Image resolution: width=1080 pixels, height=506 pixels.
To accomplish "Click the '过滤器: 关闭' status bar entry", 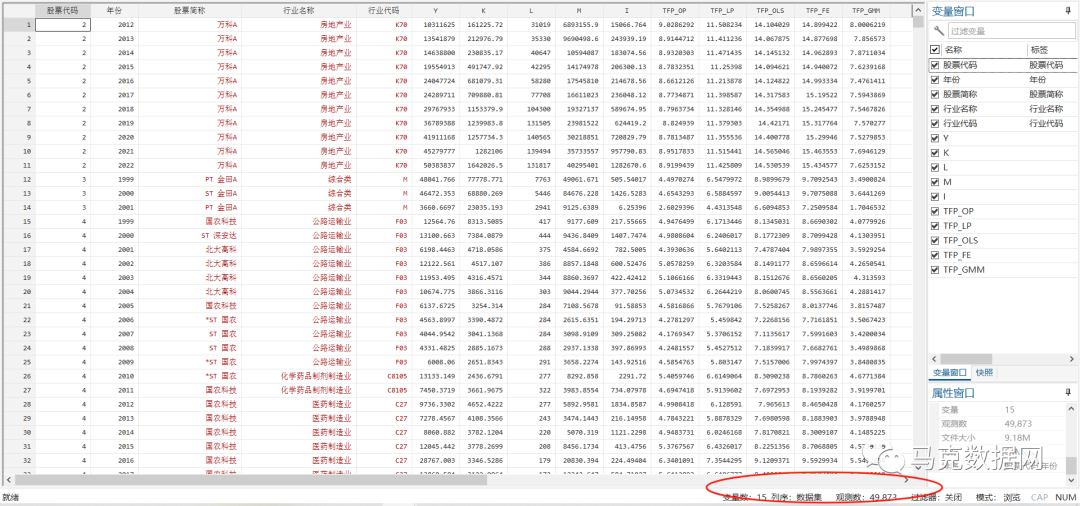I will [x=935, y=497].
